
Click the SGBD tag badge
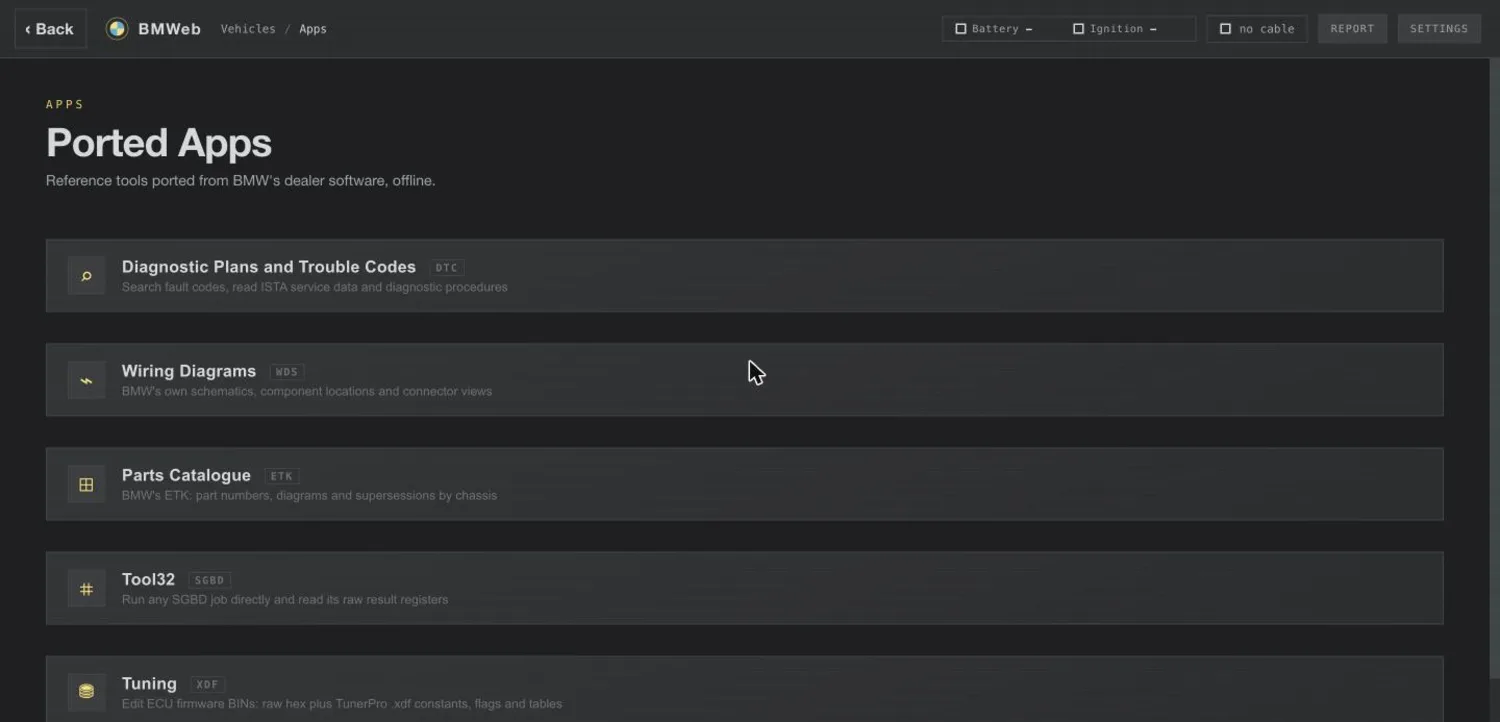click(x=209, y=581)
